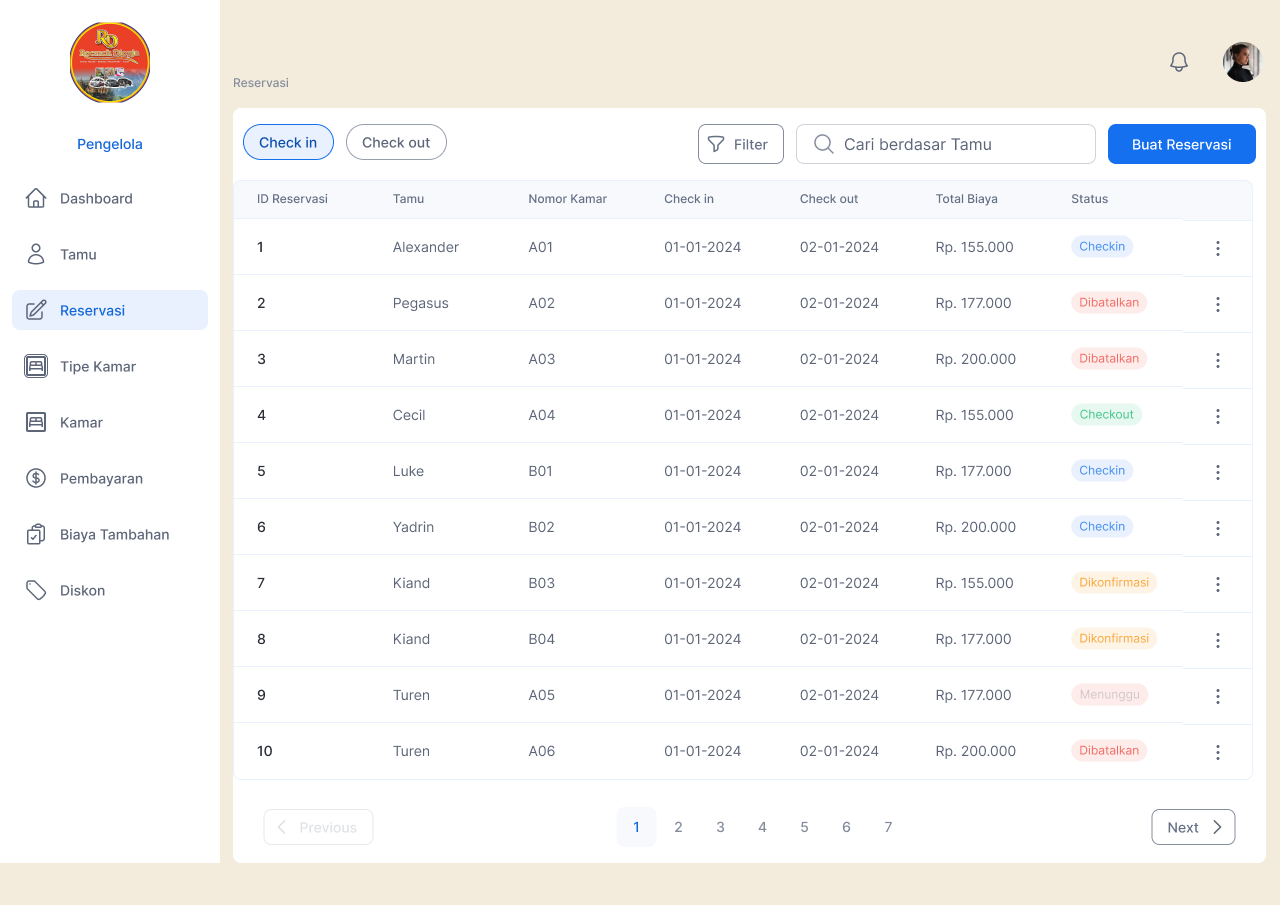Toggle the Checkin status badge on Alexander's row

click(x=1101, y=246)
